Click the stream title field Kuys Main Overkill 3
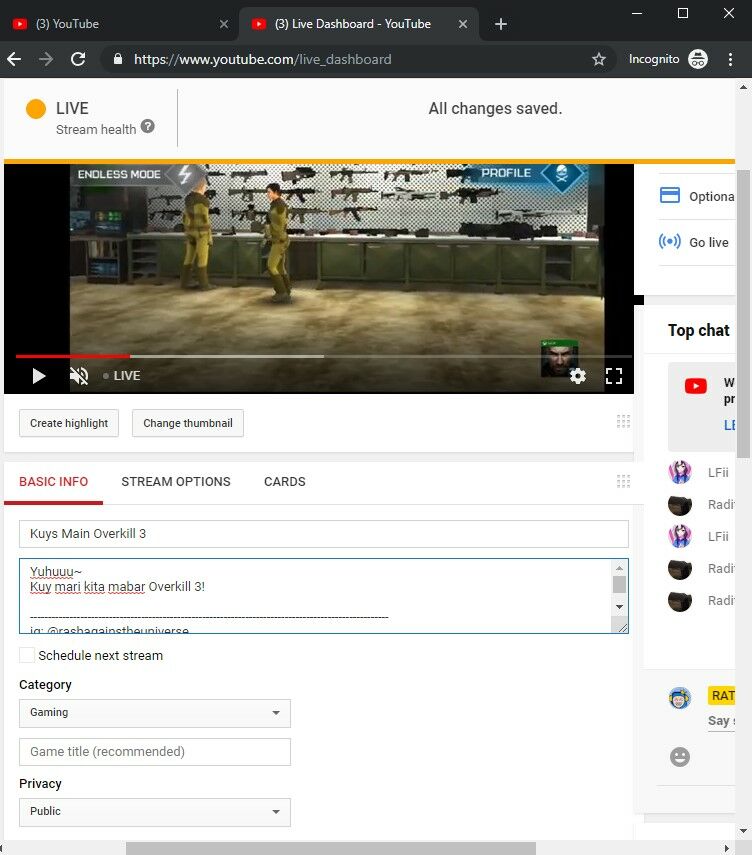Screen dimensions: 752x855 (323, 534)
